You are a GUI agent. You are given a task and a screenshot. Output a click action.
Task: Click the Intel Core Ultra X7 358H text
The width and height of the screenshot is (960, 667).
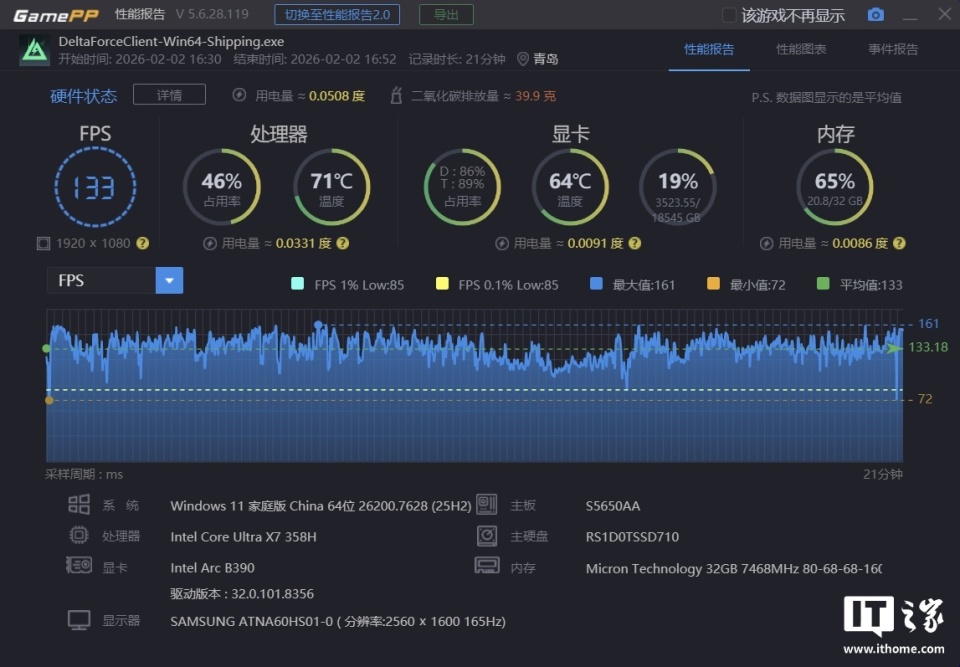coord(243,537)
